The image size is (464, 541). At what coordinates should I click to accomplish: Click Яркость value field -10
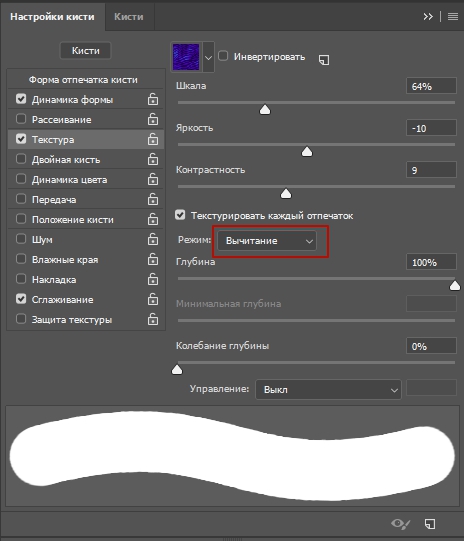[x=431, y=128]
